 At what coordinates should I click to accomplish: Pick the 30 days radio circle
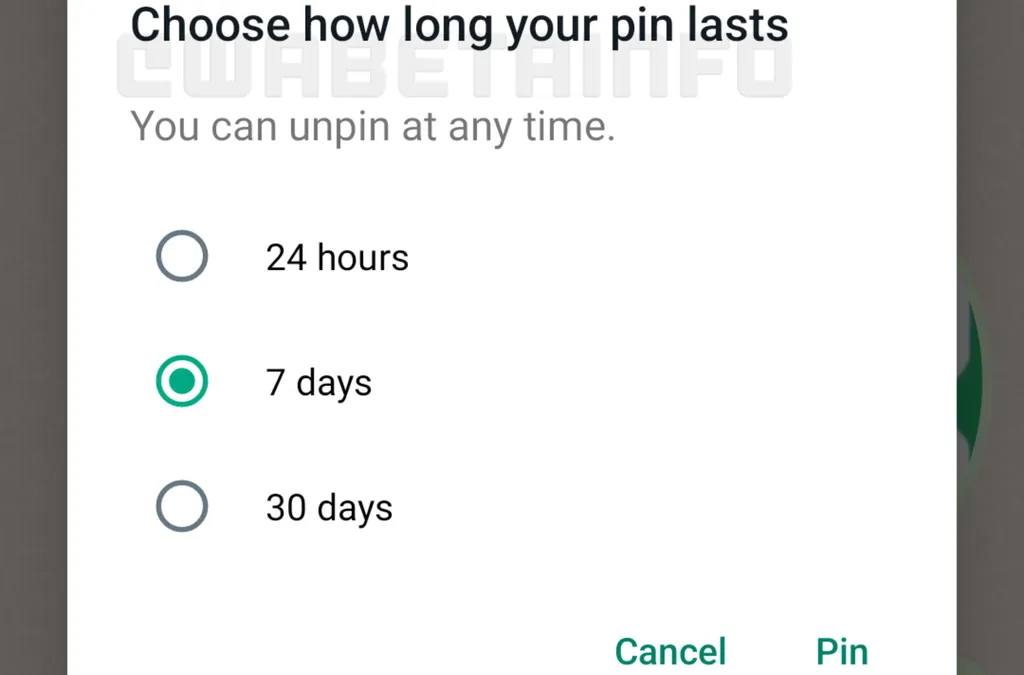pyautogui.click(x=182, y=507)
